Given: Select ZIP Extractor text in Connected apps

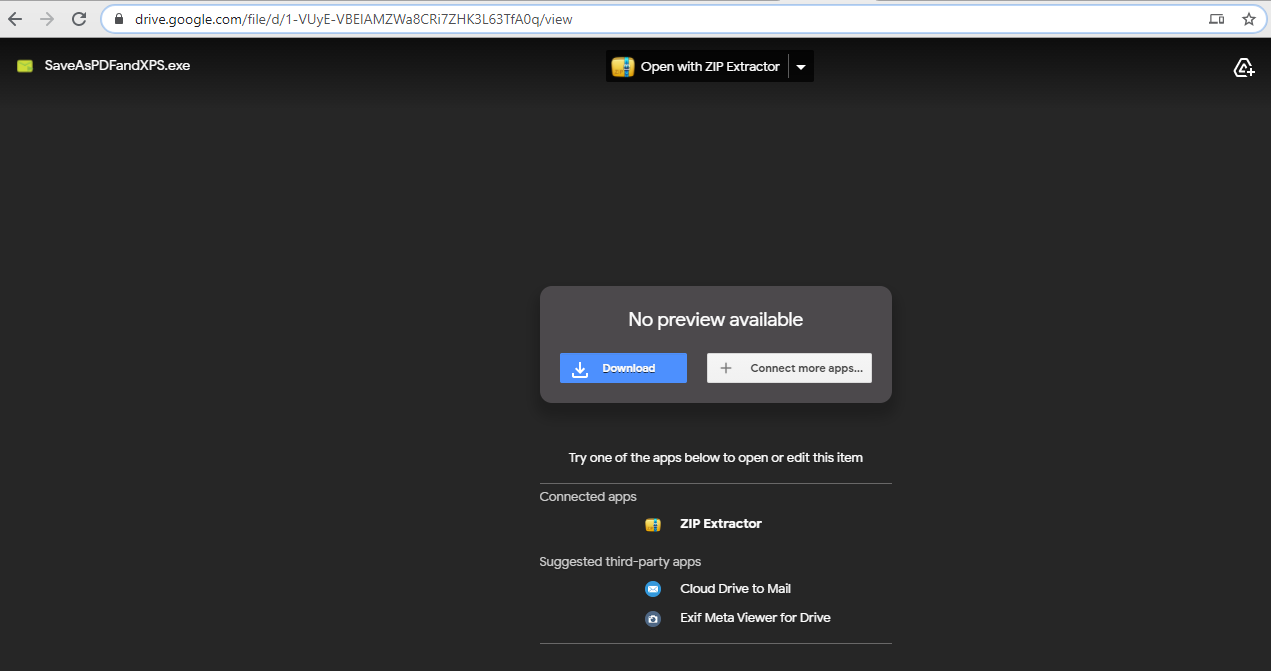Looking at the screenshot, I should point(720,524).
